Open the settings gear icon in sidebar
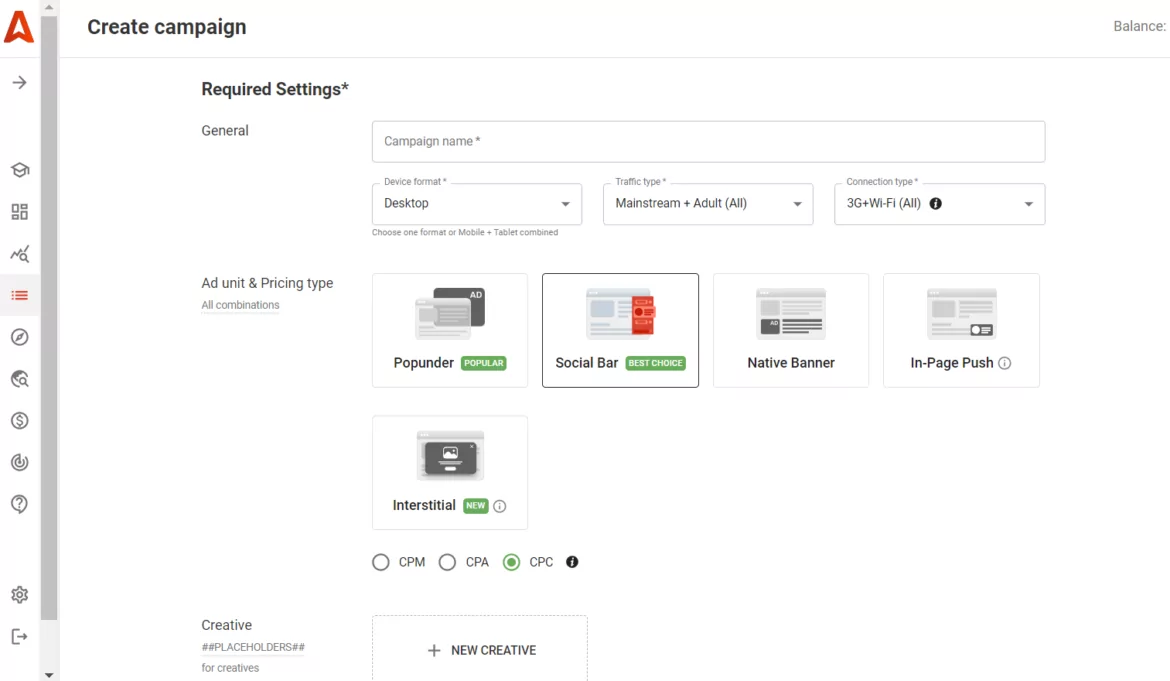The image size is (1170, 681). (x=19, y=595)
